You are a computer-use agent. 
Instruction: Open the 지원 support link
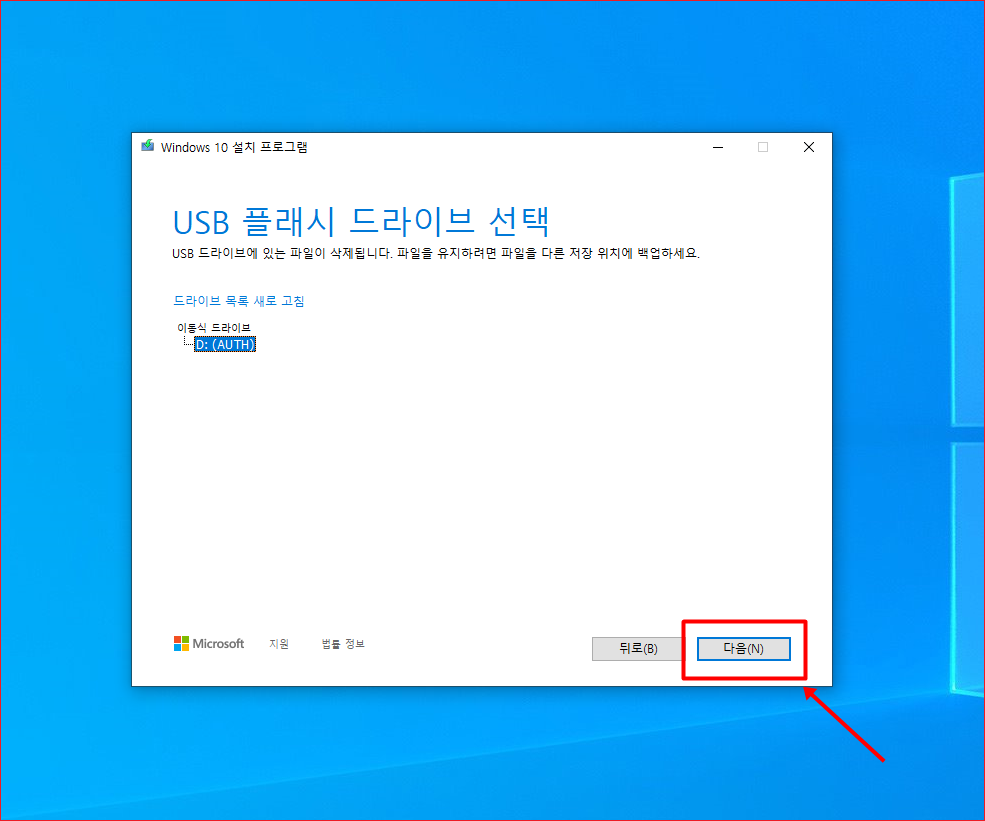[x=279, y=644]
